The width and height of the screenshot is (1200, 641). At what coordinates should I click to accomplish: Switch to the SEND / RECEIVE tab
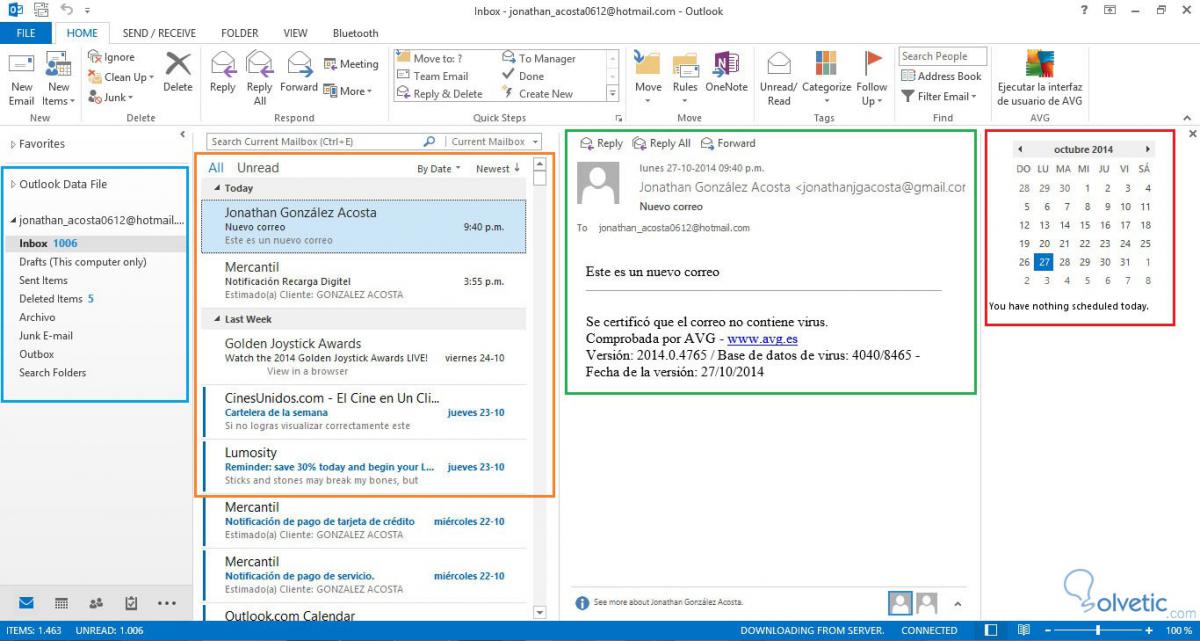[158, 32]
